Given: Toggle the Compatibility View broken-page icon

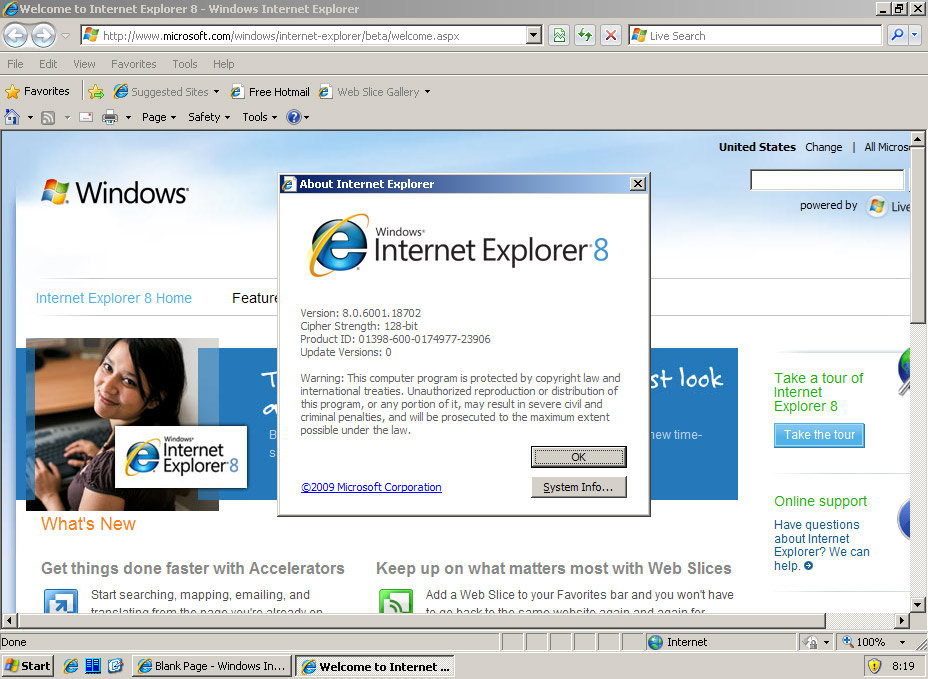Looking at the screenshot, I should pyautogui.click(x=559, y=36).
